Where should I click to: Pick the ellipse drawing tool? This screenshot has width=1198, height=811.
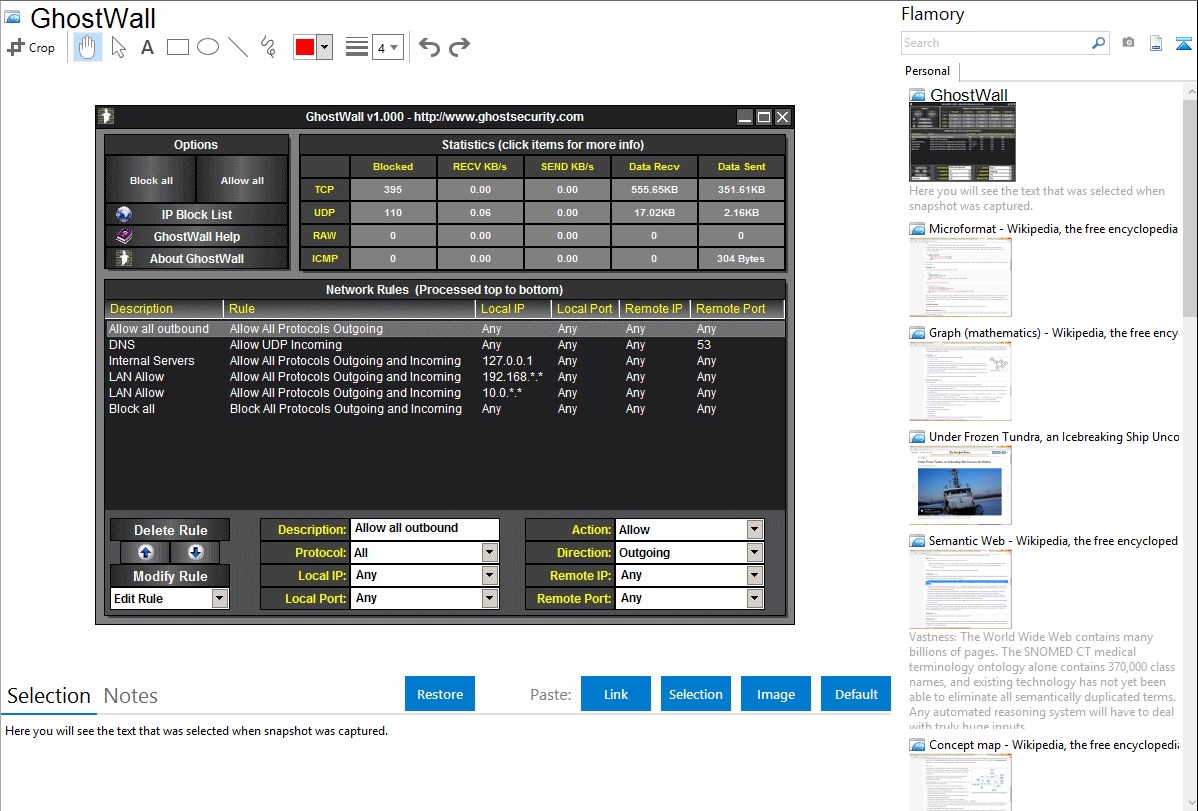pyautogui.click(x=208, y=47)
